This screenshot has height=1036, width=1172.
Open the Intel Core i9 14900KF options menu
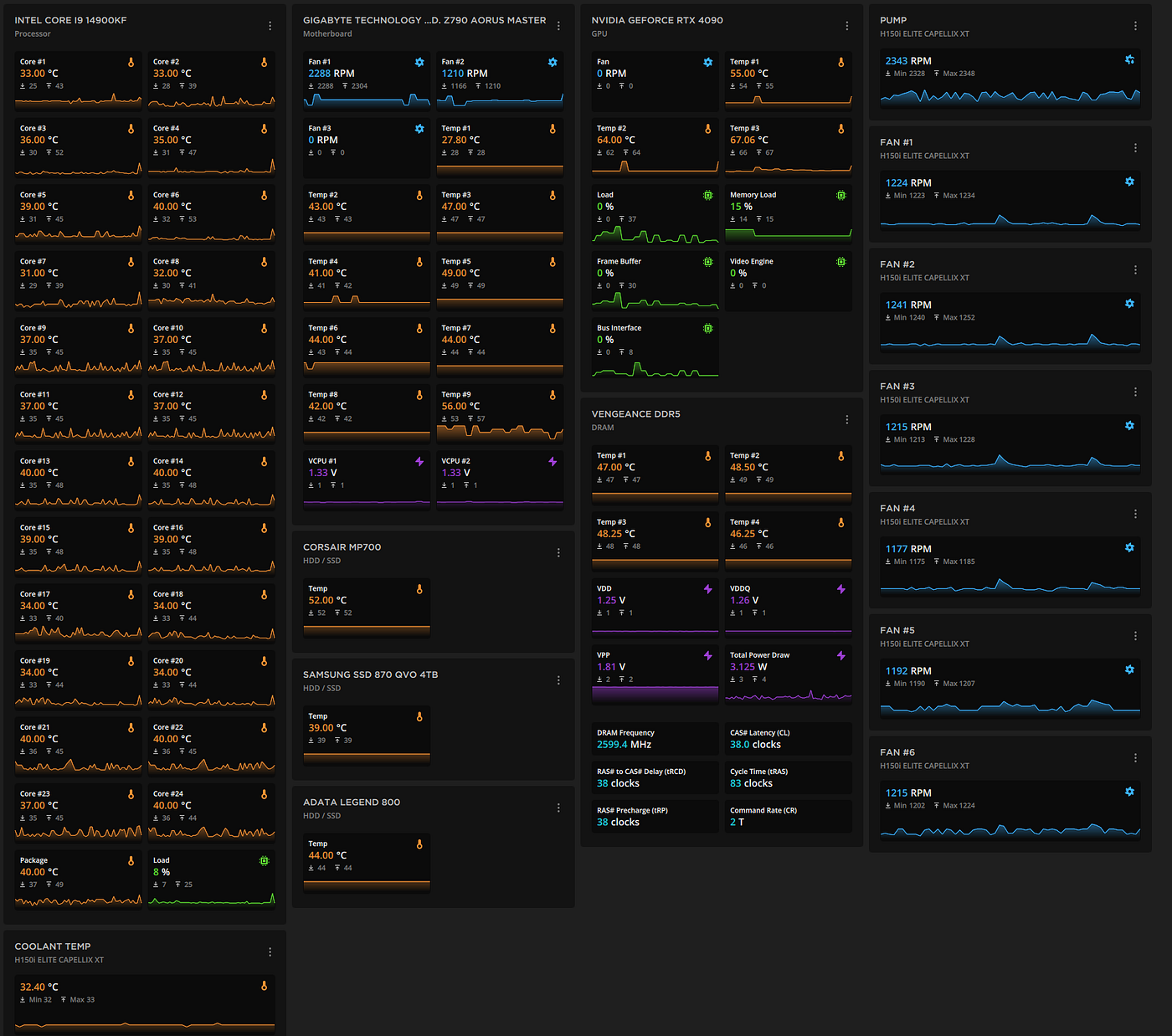270,26
